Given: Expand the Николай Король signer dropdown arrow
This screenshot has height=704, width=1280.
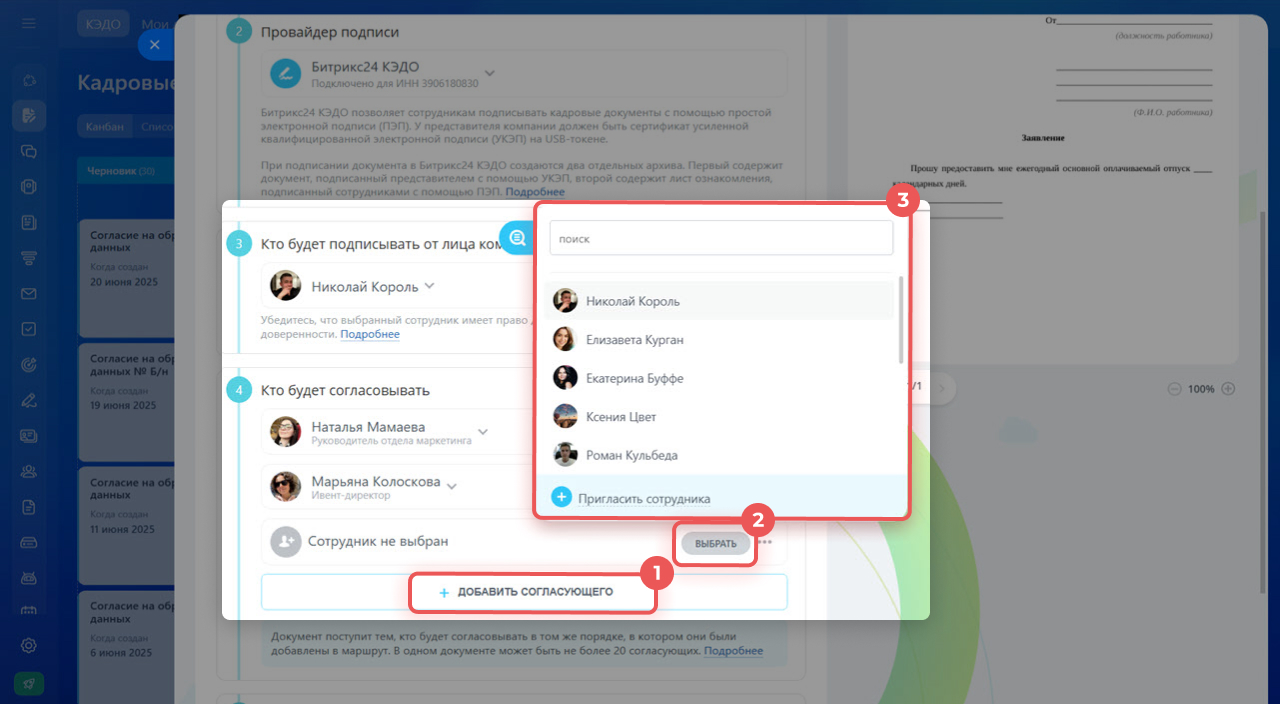Looking at the screenshot, I should [x=429, y=286].
